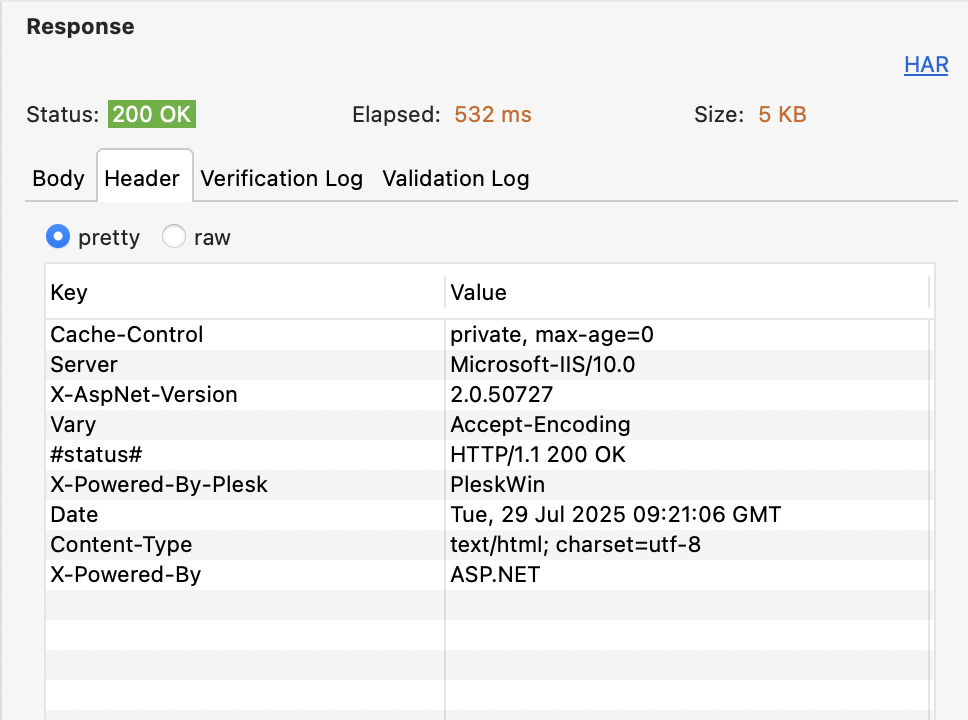Switch to the Body tab
The height and width of the screenshot is (720, 968).
click(59, 178)
